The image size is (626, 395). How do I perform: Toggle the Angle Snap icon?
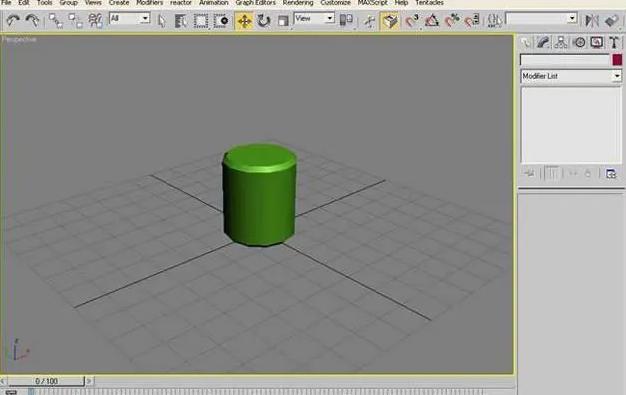tap(432, 20)
